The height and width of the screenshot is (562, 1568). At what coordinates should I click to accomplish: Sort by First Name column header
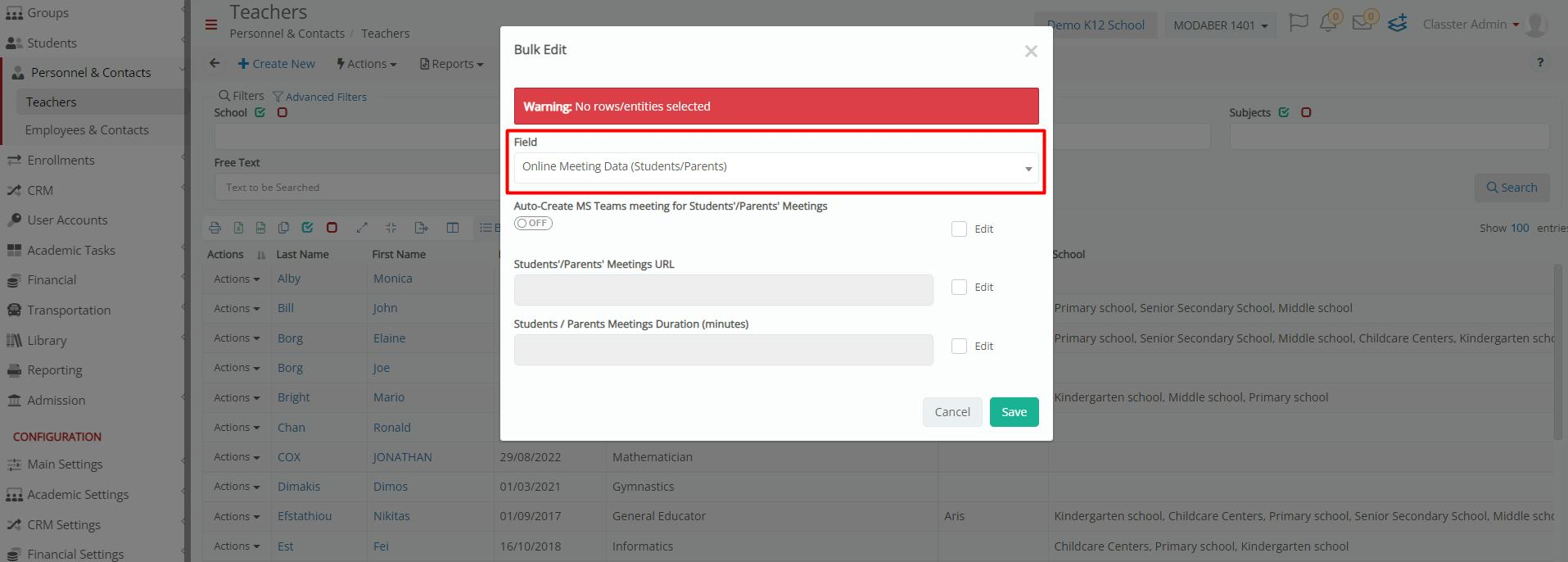(x=399, y=255)
